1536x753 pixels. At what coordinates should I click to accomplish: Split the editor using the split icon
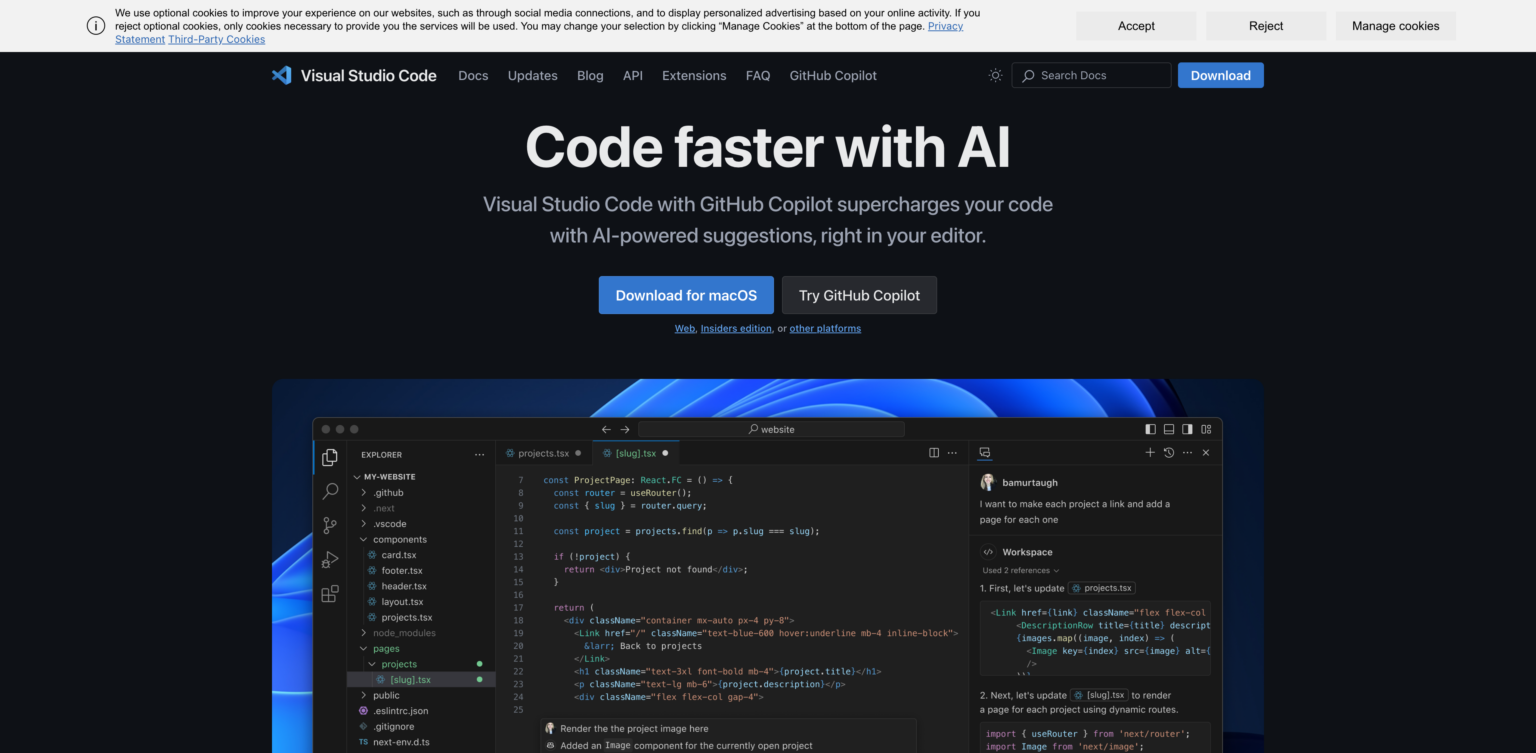pyautogui.click(x=933, y=452)
